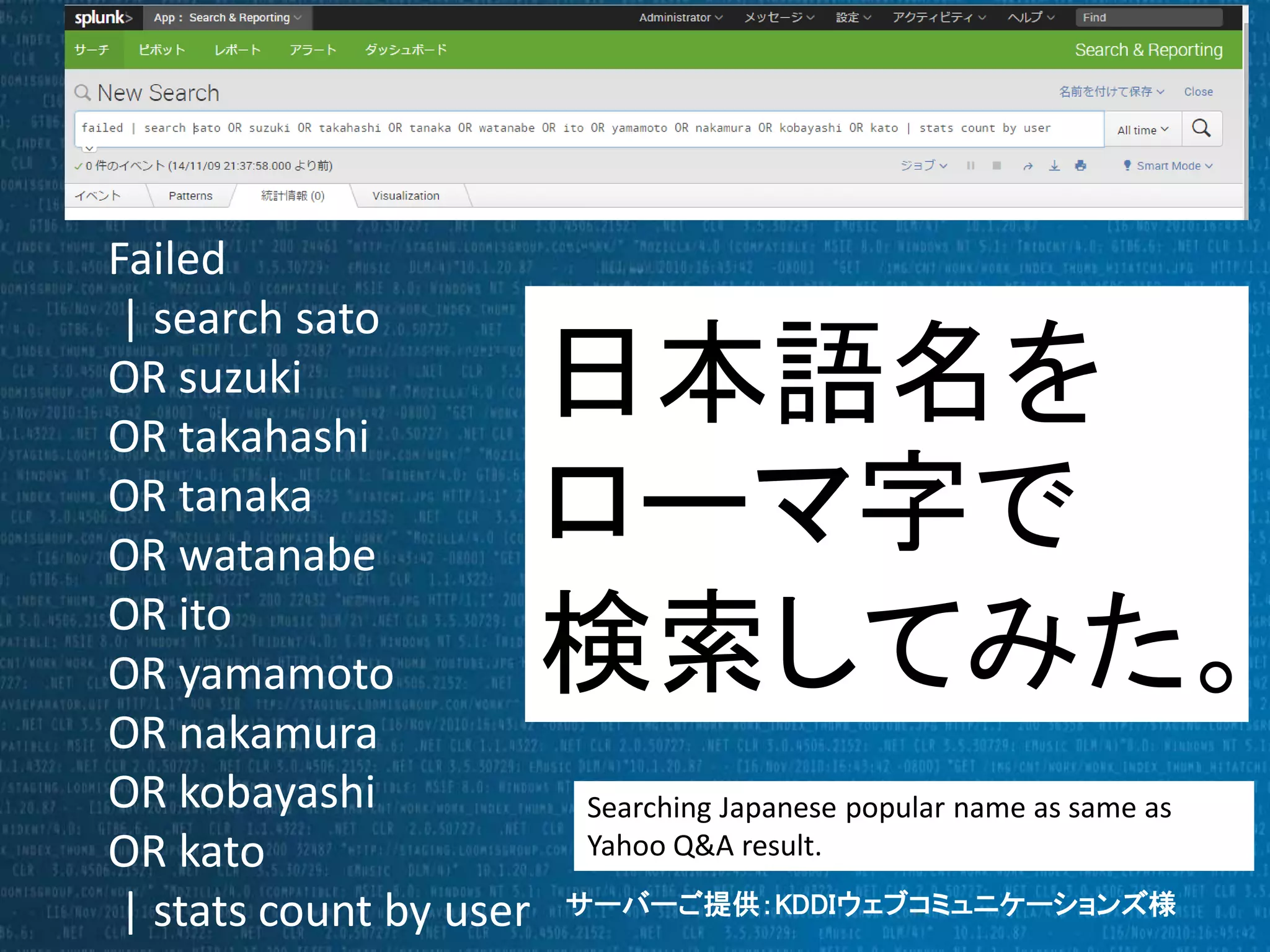
Task: Switch to the Patterns tab
Action: coord(190,196)
